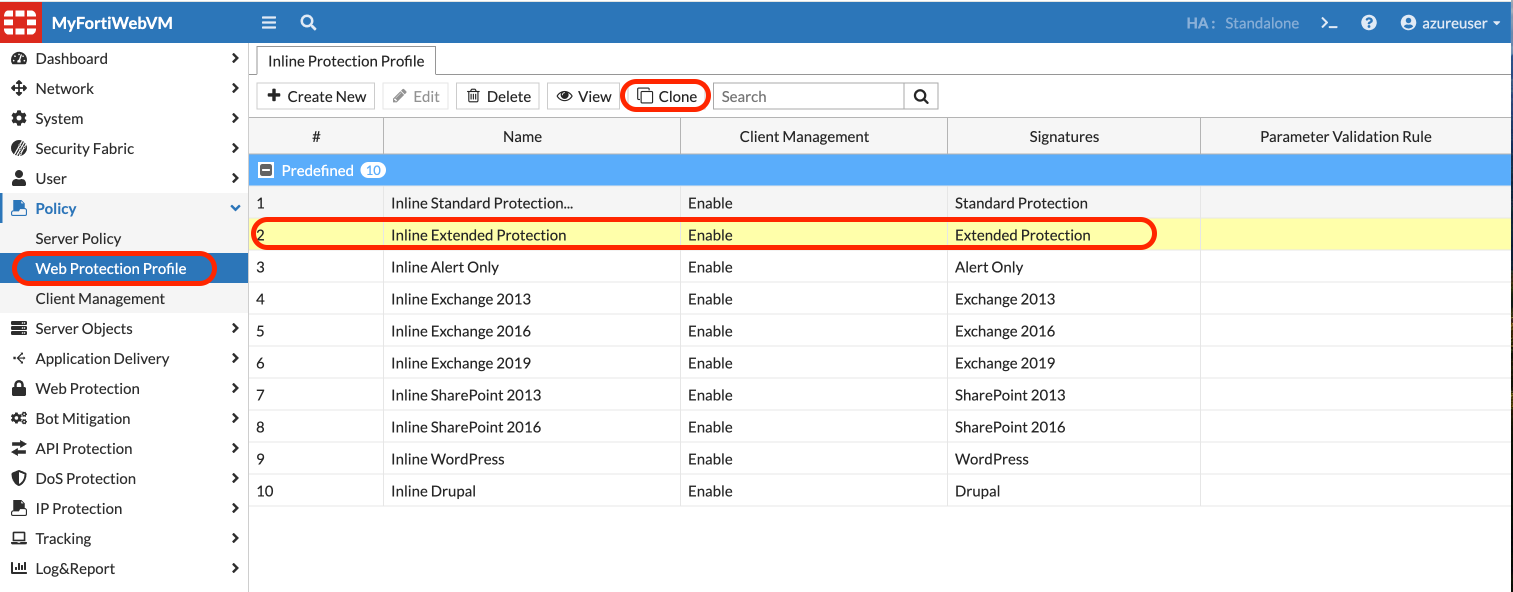Collapse the Predefined group
1513x592 pixels.
(x=266, y=171)
